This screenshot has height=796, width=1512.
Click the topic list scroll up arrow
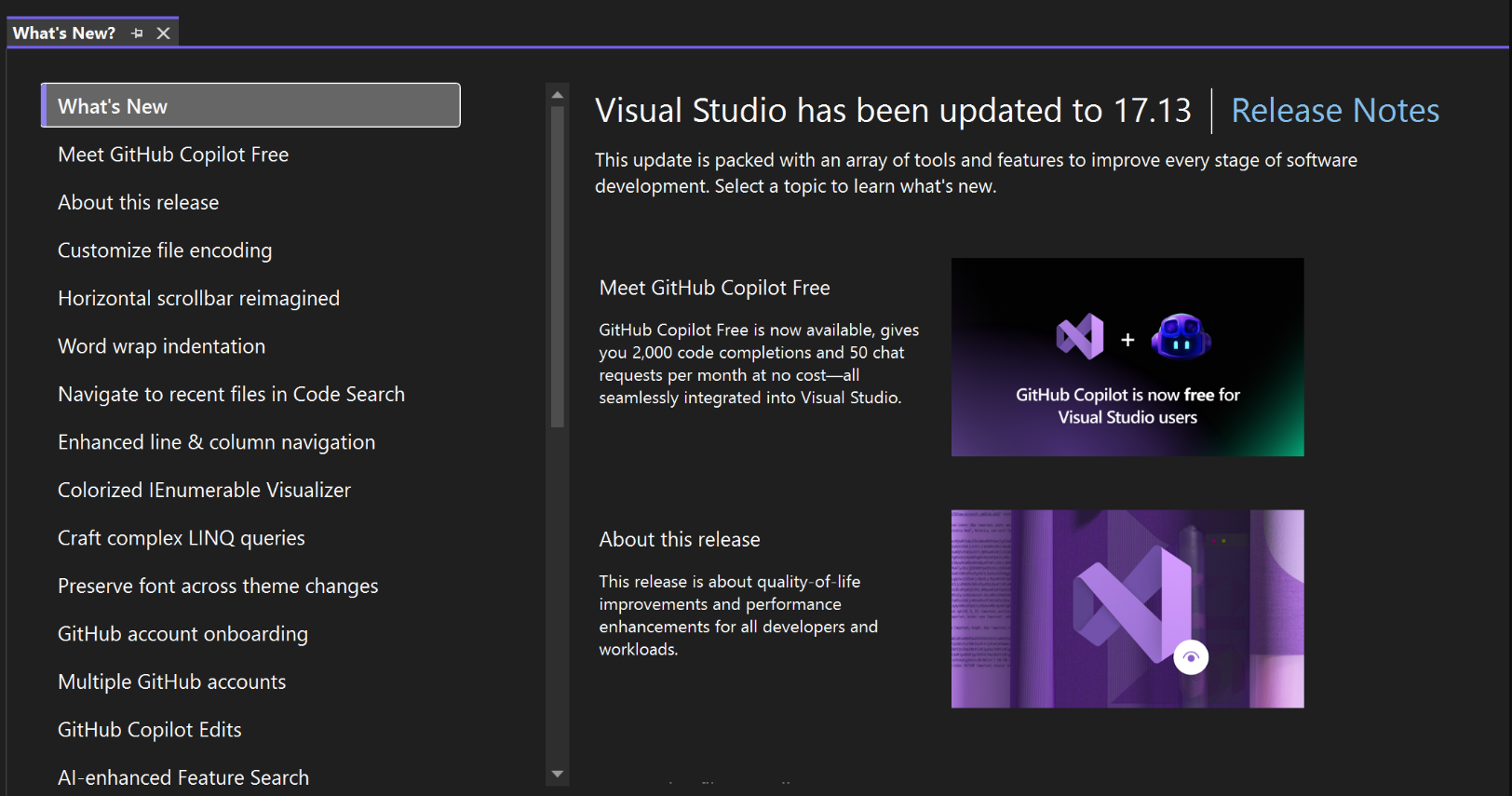point(558,95)
